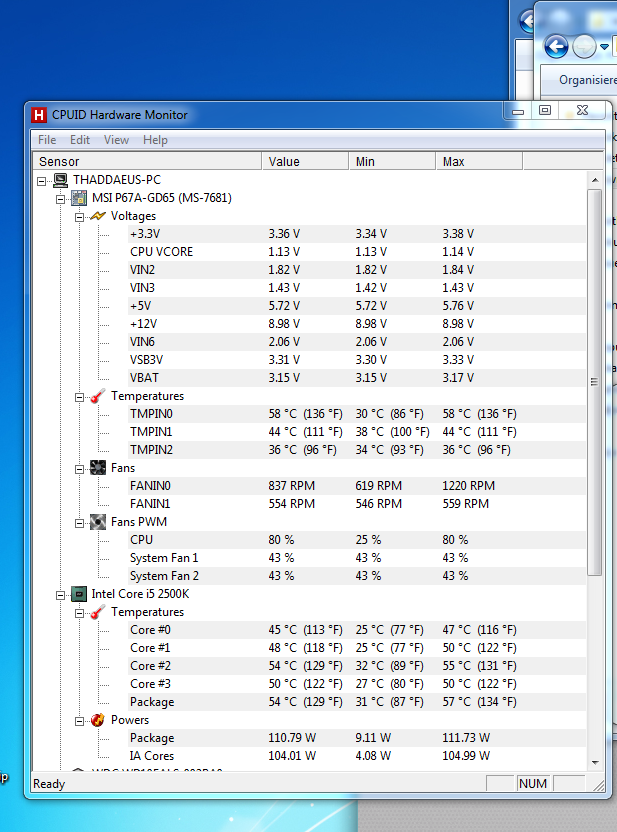Collapse the Fans group
This screenshot has width=617, height=832.
click(x=79, y=470)
